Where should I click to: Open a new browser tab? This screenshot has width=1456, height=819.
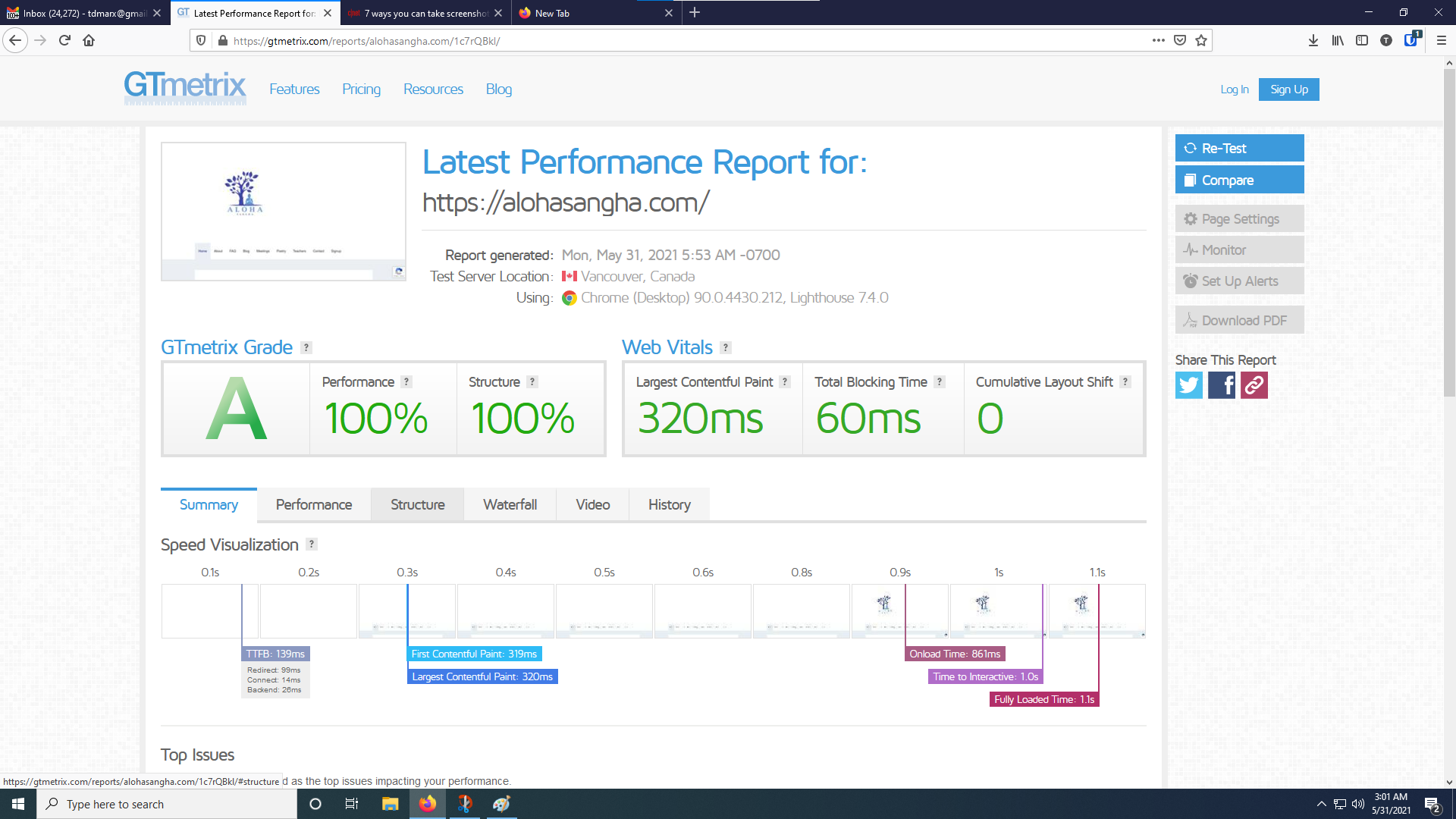tap(695, 12)
